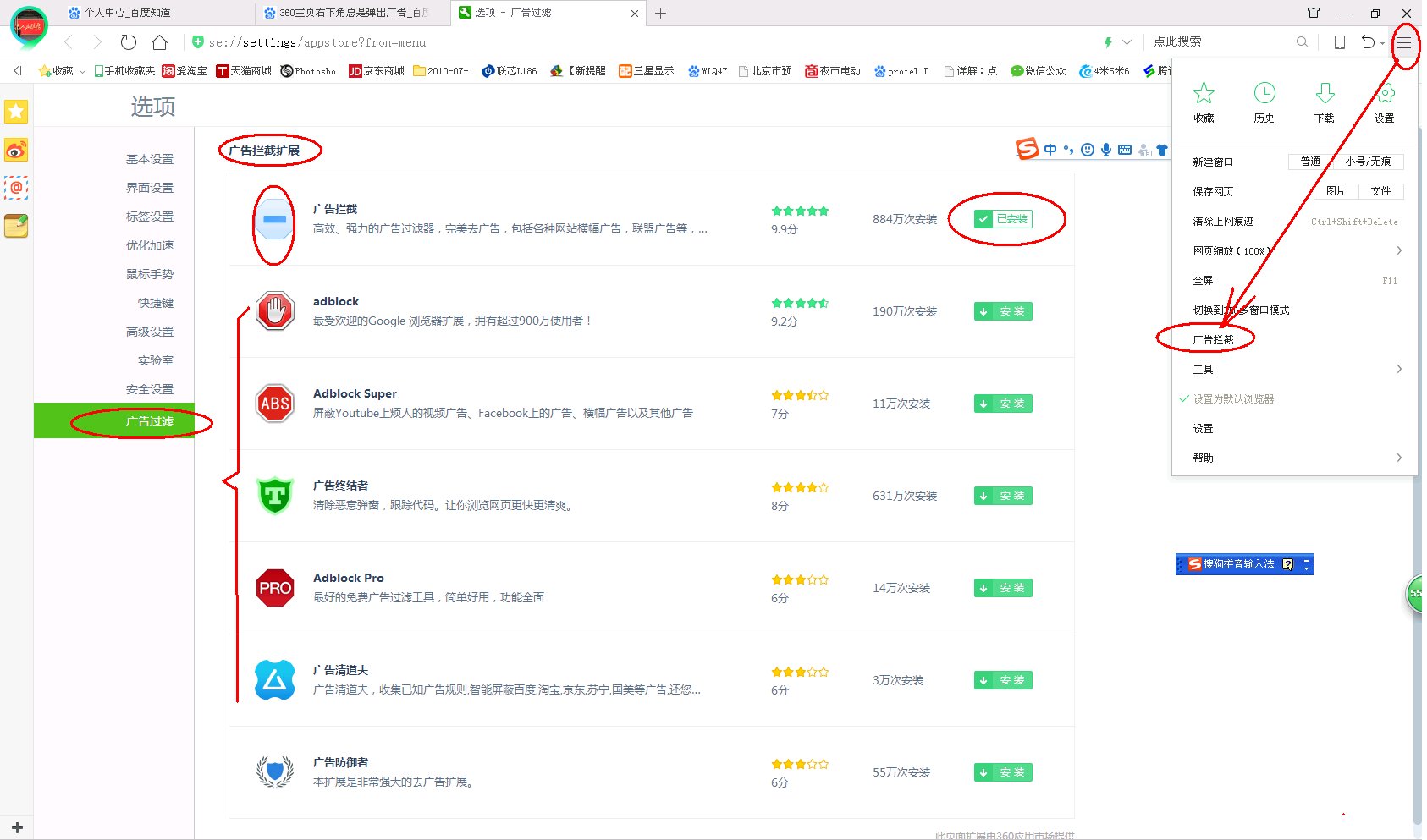Open the Sina Weibo sidebar icon
The width and height of the screenshot is (1427, 840).
[17, 151]
